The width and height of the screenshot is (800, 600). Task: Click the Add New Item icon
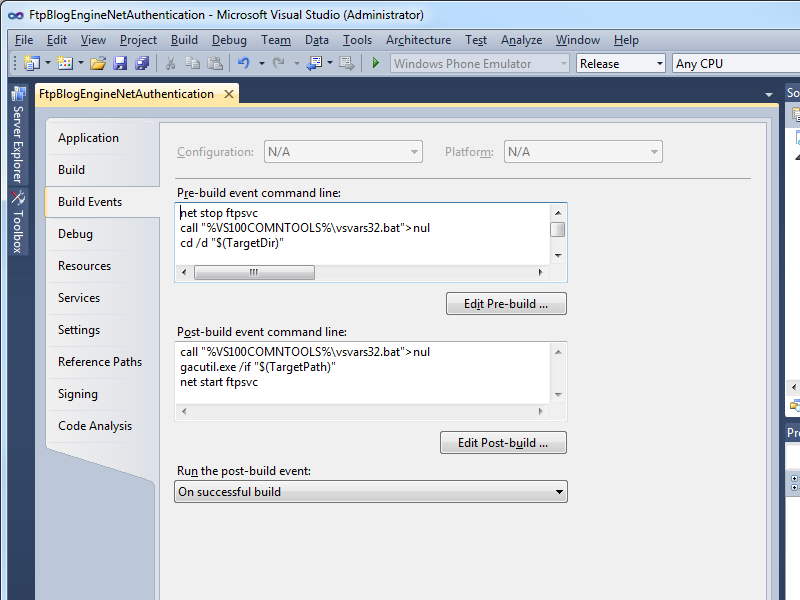65,63
